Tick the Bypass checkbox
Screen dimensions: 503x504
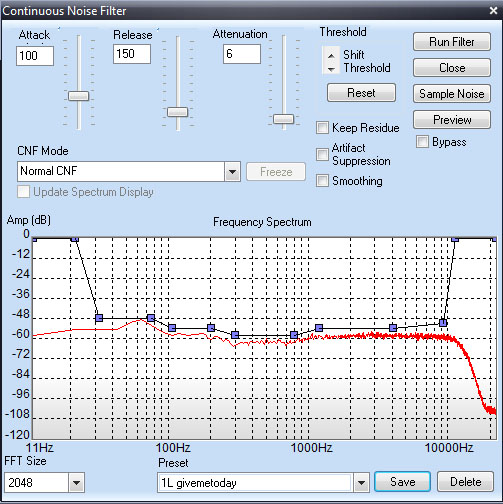[422, 142]
